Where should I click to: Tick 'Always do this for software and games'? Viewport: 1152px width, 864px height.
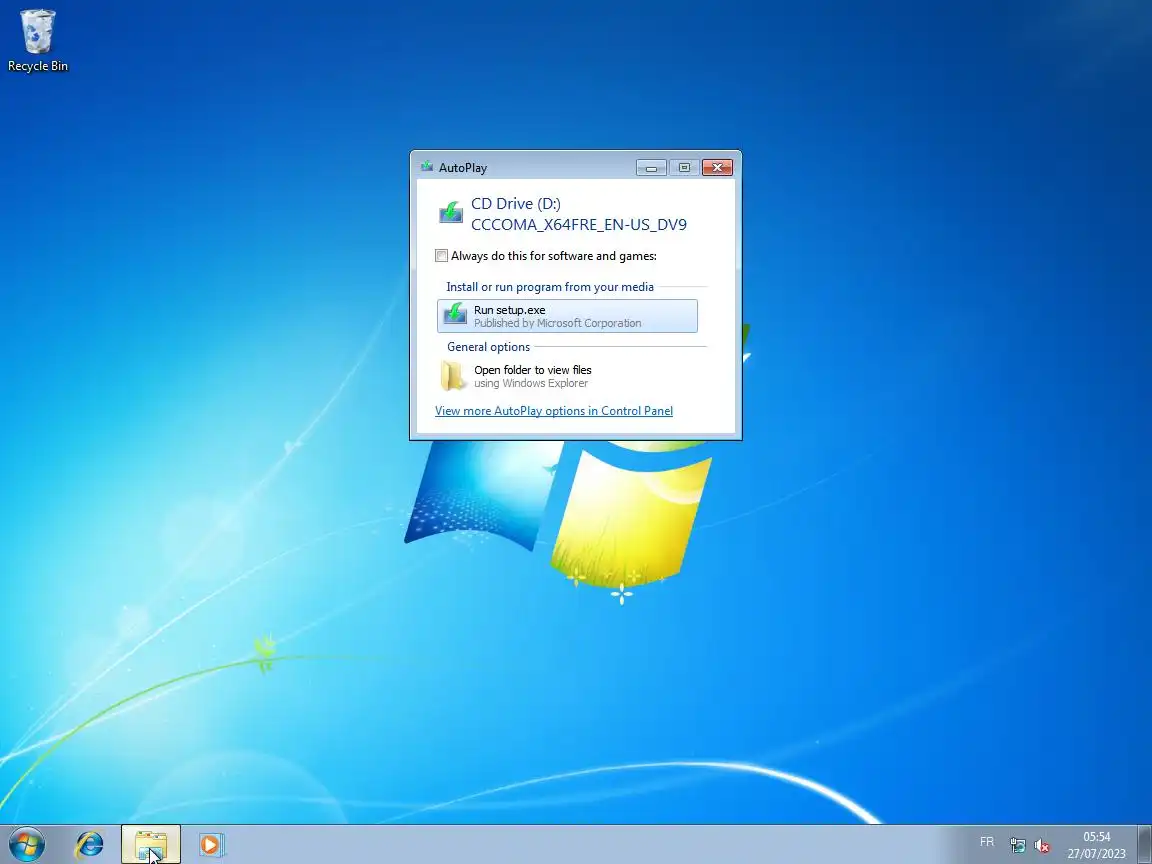[x=442, y=256]
